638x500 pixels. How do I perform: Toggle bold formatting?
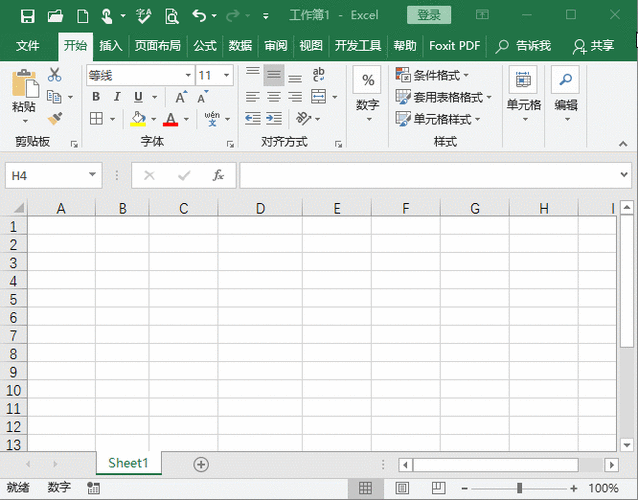pos(96,97)
